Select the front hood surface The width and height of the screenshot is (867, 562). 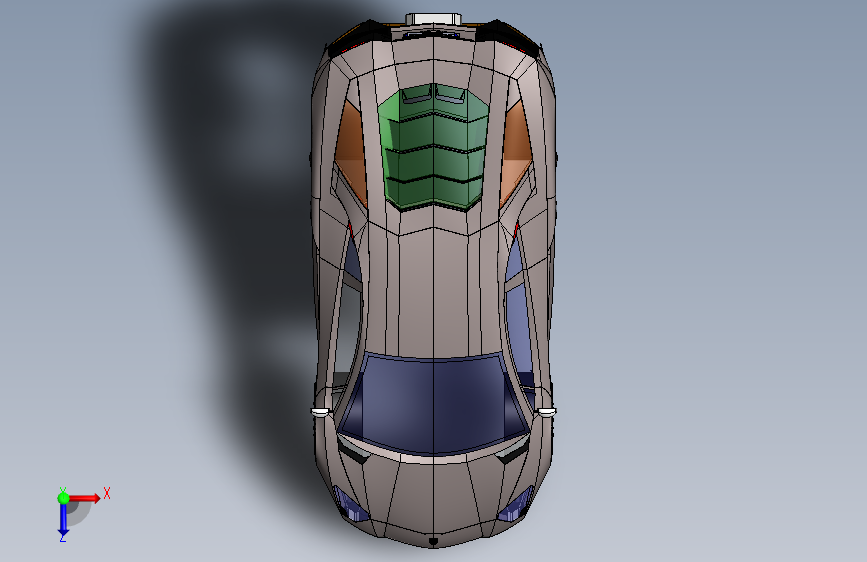tap(433, 495)
